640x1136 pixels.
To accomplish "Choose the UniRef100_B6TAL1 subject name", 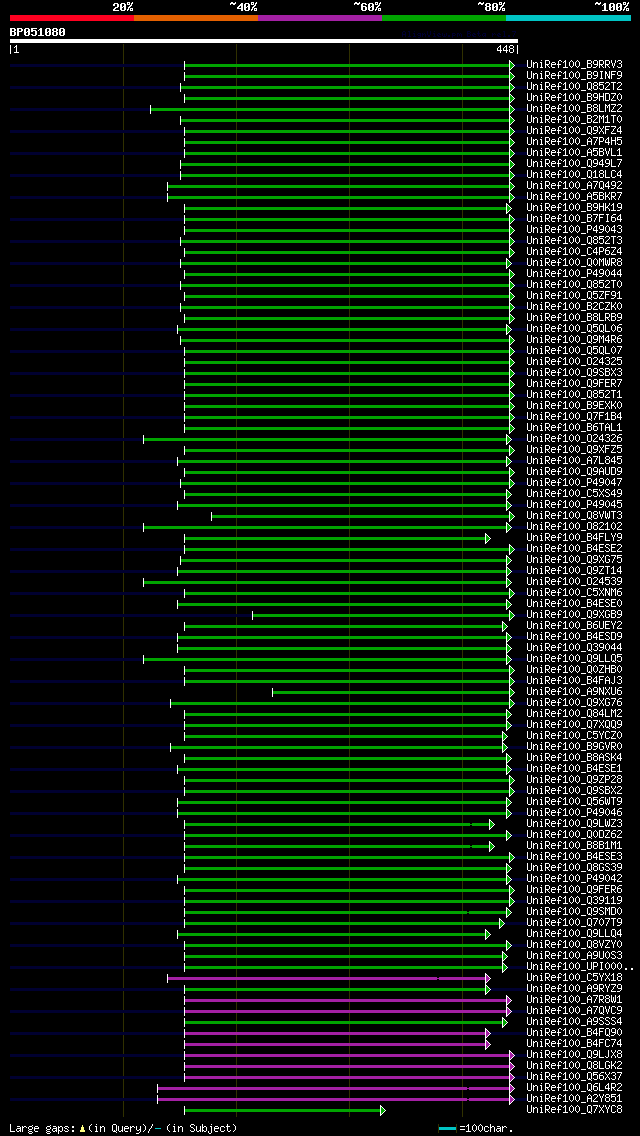I will pos(574,427).
